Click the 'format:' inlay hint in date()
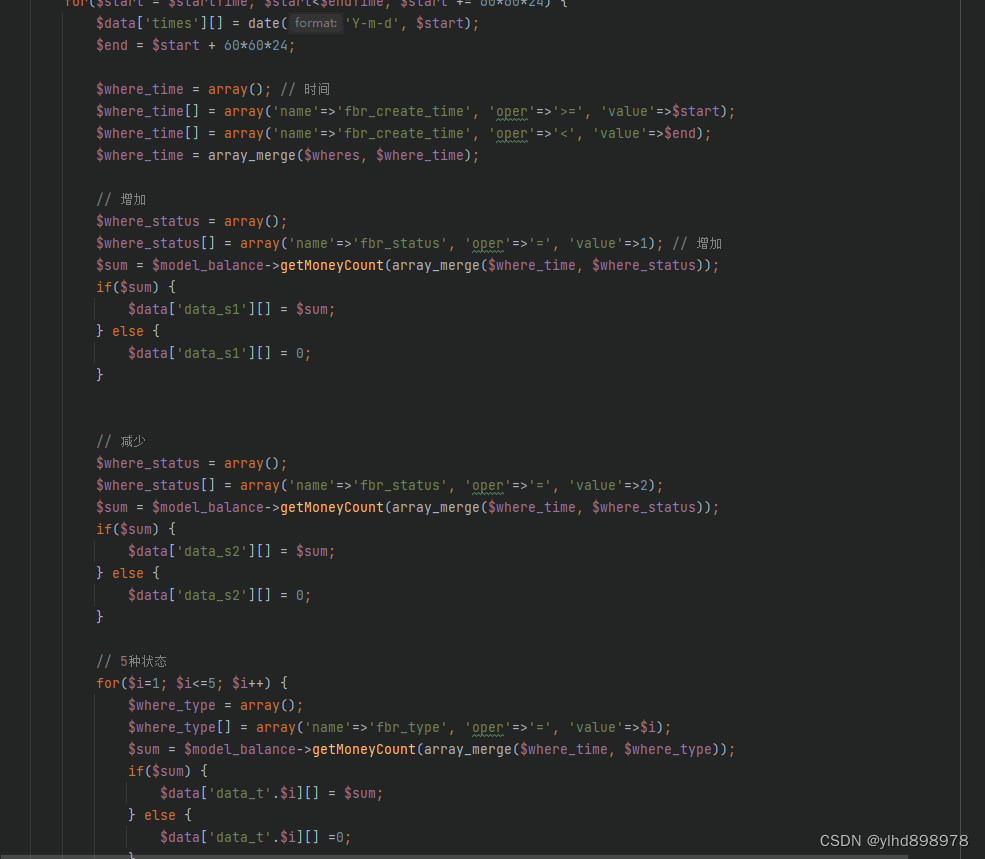985x859 pixels. click(x=315, y=23)
